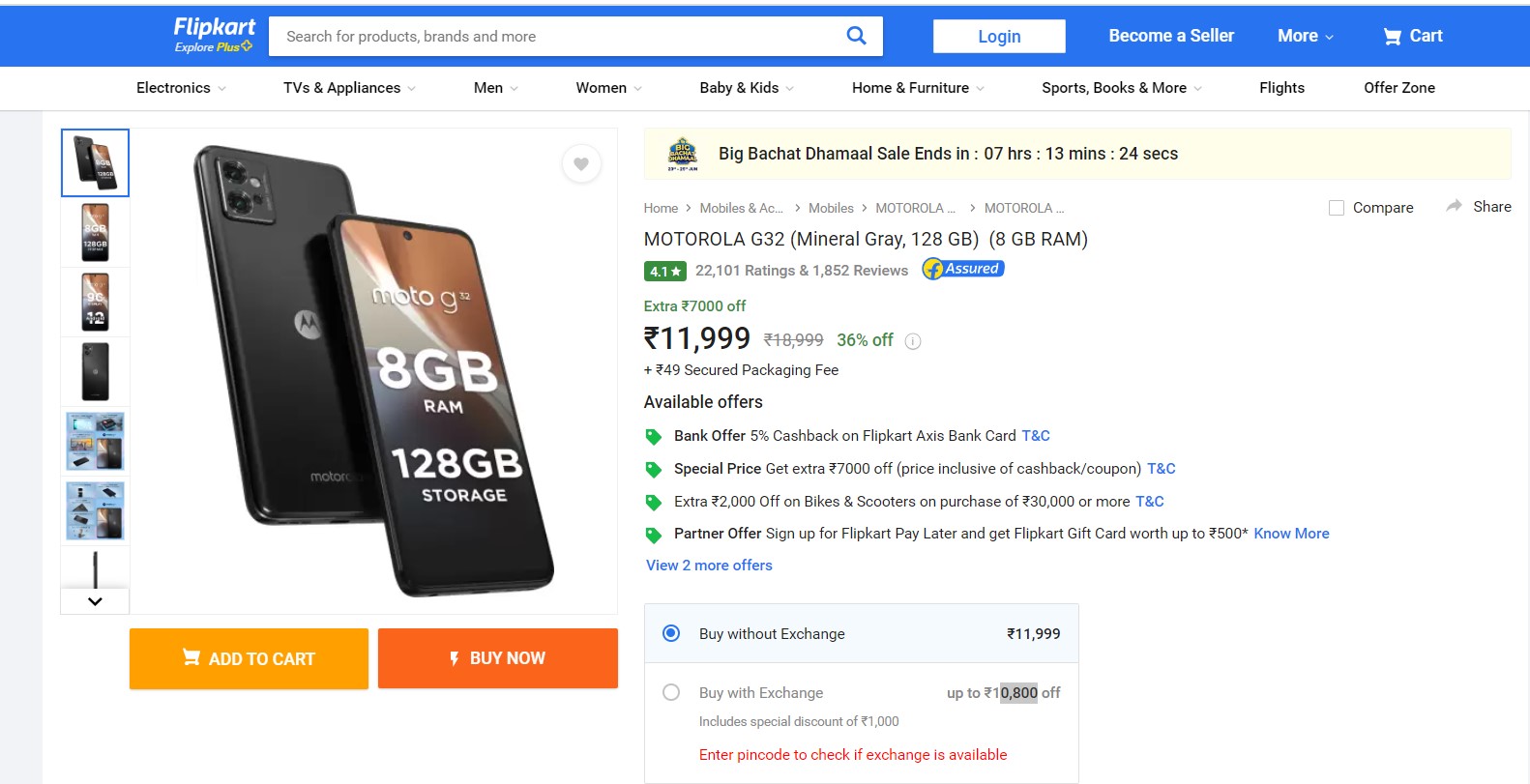Viewport: 1530px width, 784px height.
Task: Tick the Compare checkbox
Action: [x=1337, y=208]
